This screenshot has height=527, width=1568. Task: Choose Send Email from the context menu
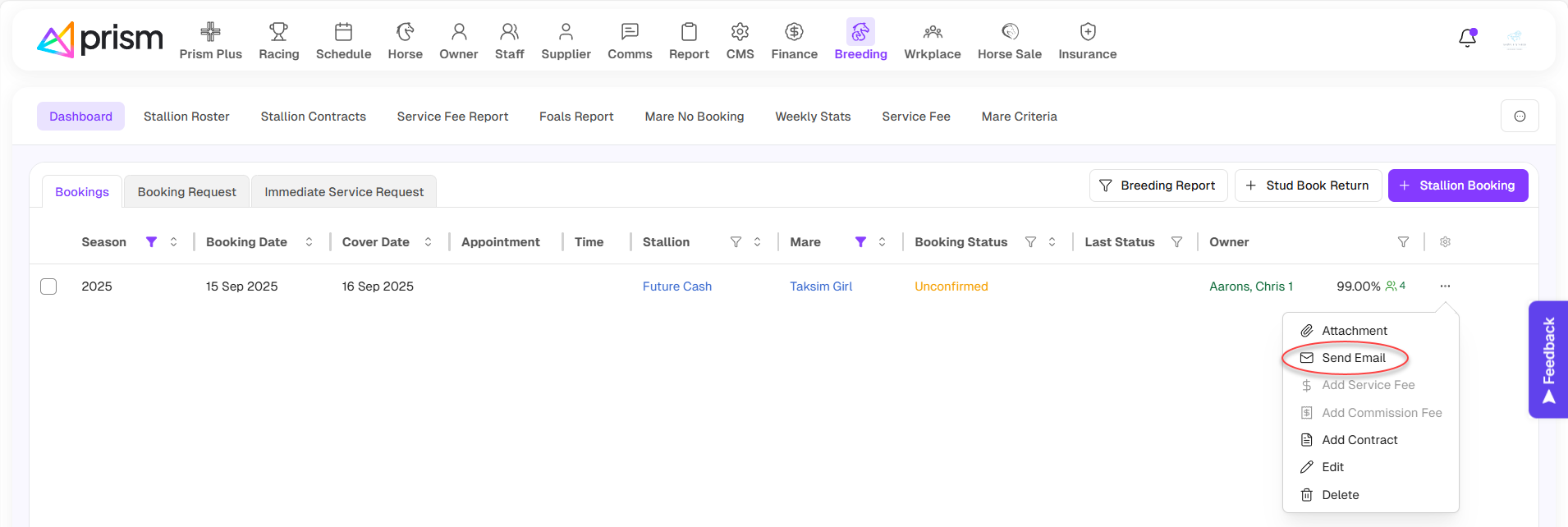coord(1353,358)
